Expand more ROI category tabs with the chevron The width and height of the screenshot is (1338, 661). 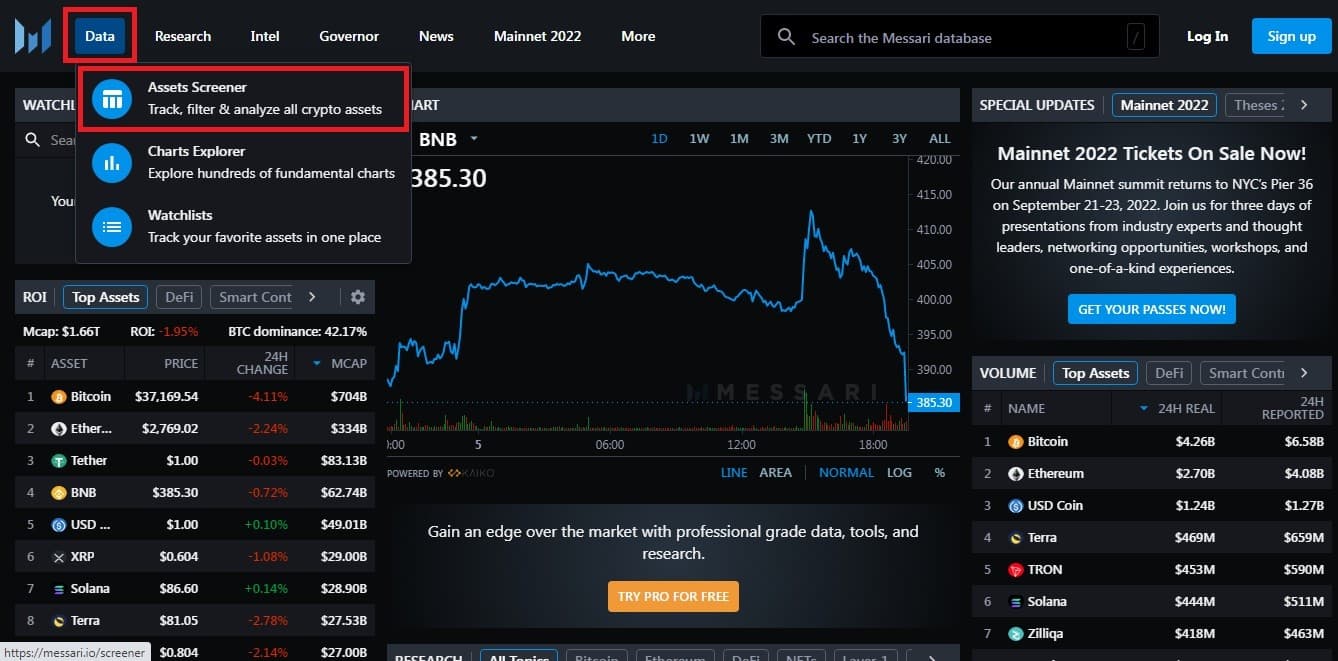[x=312, y=297]
